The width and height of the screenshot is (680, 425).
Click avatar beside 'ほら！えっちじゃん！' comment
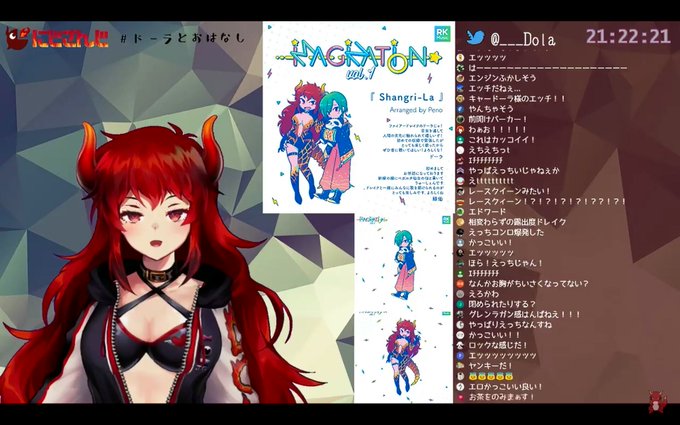coord(460,263)
